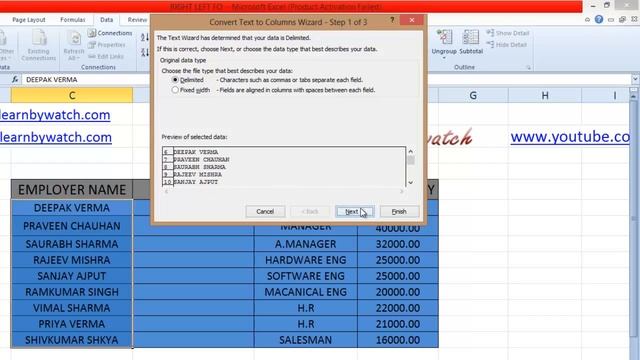Click preview scrollbar up arrow in wizard
The image size is (640, 360).
(x=411, y=151)
